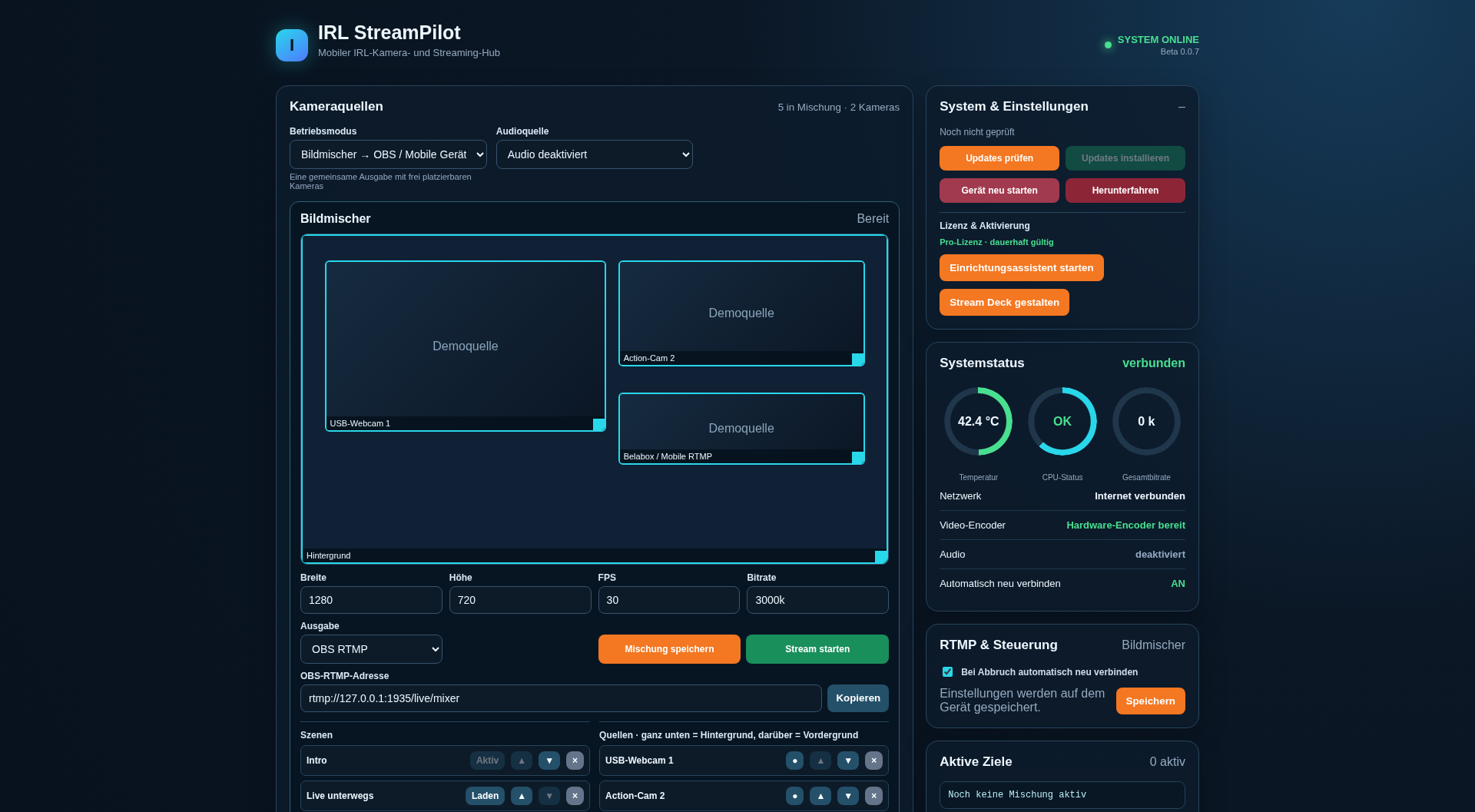1475x812 pixels.
Task: Open Stream Deck gestalten
Action: [1004, 303]
